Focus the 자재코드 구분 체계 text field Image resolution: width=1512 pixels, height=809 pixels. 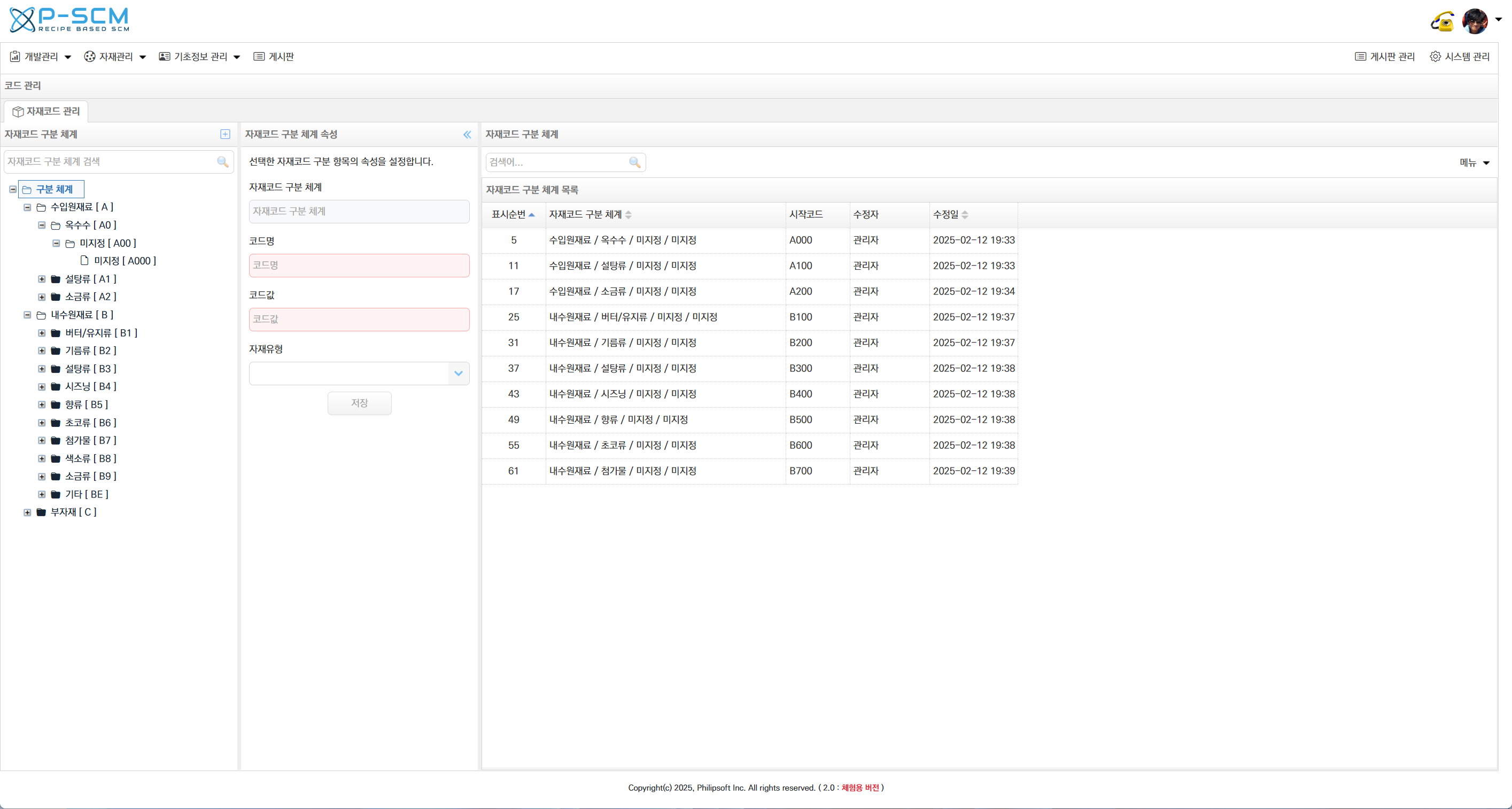click(x=359, y=211)
